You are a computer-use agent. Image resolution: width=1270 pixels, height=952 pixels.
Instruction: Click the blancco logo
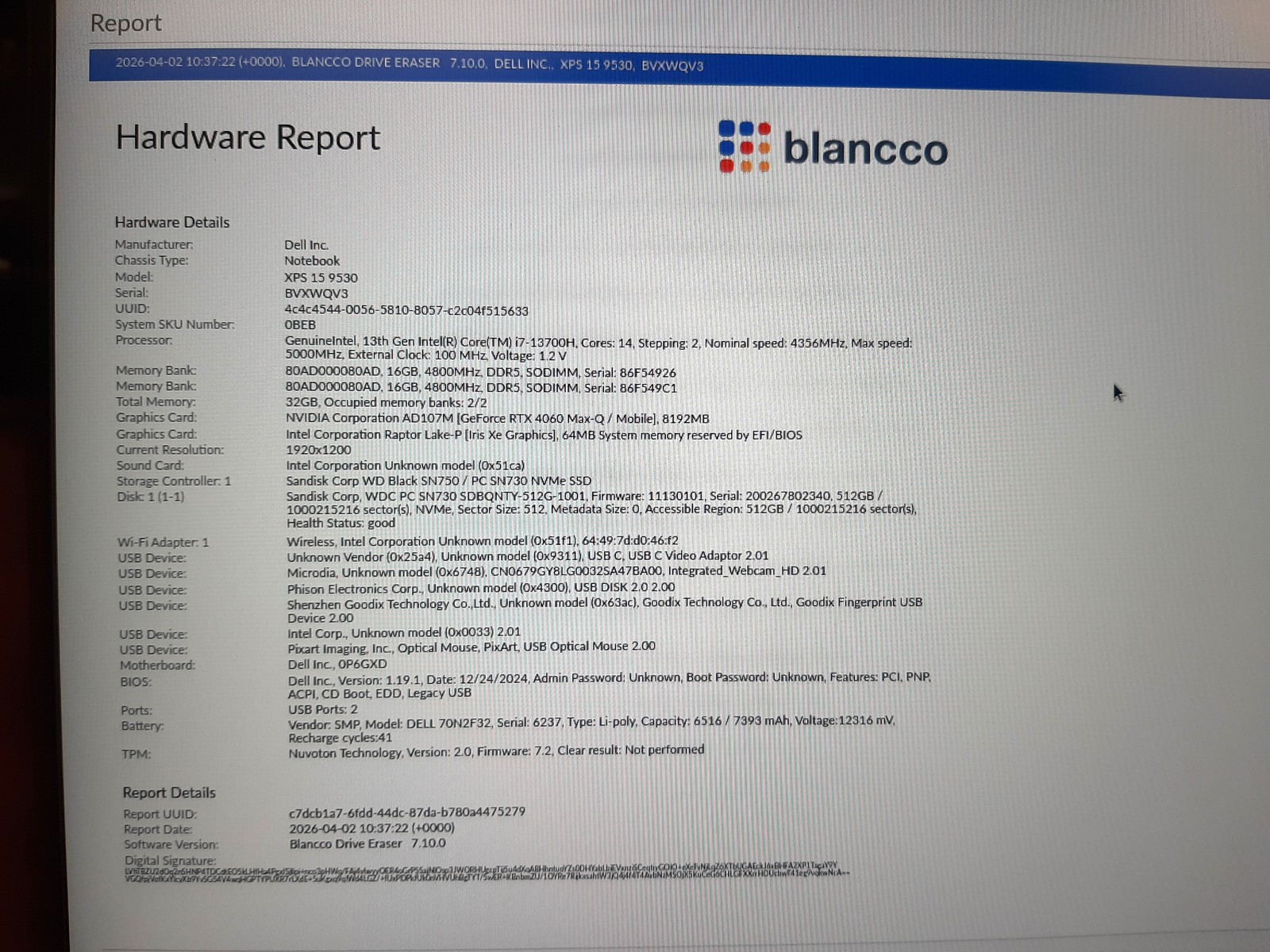pyautogui.click(x=833, y=147)
